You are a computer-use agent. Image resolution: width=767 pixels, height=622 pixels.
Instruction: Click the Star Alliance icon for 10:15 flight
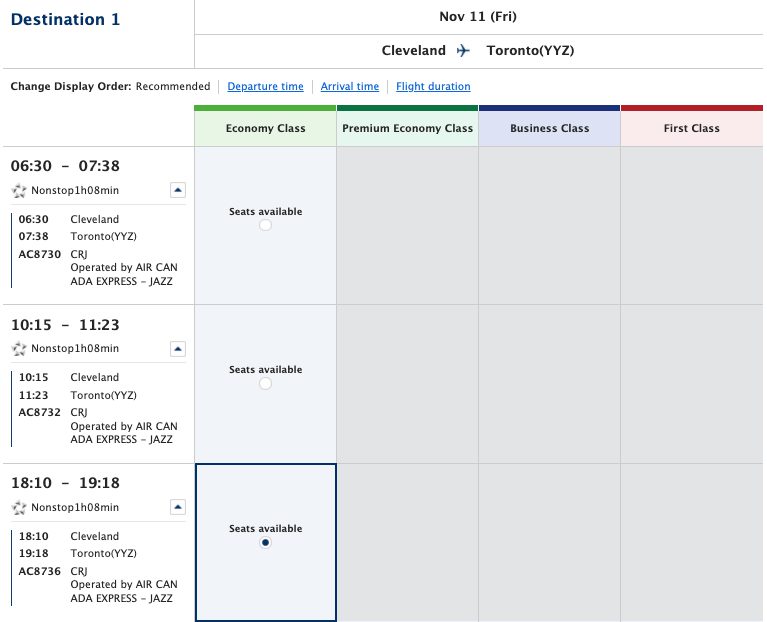coord(18,349)
